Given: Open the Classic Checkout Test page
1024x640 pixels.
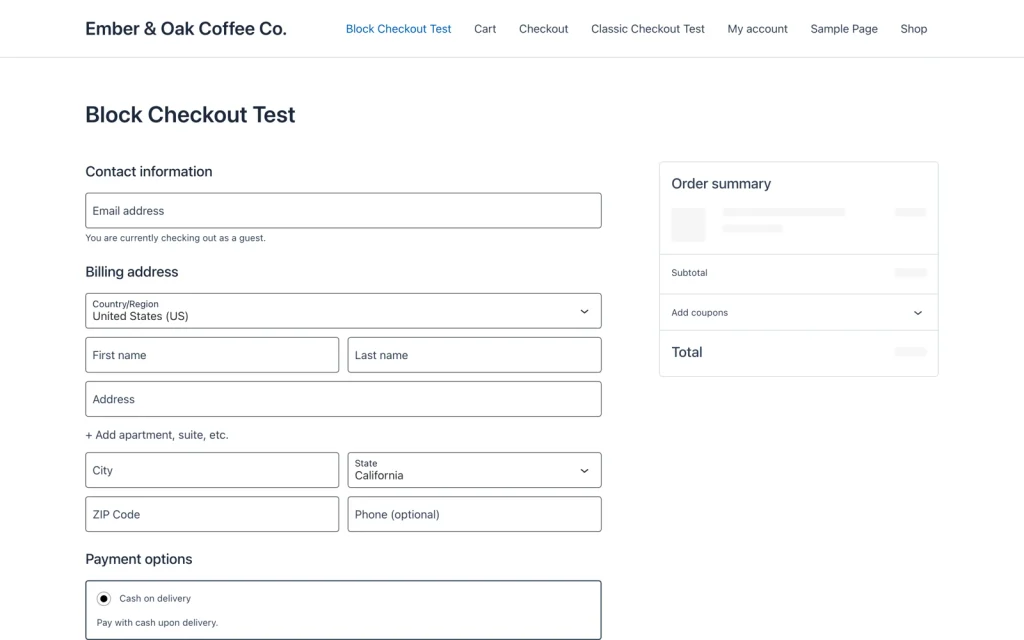Looking at the screenshot, I should [x=648, y=29].
